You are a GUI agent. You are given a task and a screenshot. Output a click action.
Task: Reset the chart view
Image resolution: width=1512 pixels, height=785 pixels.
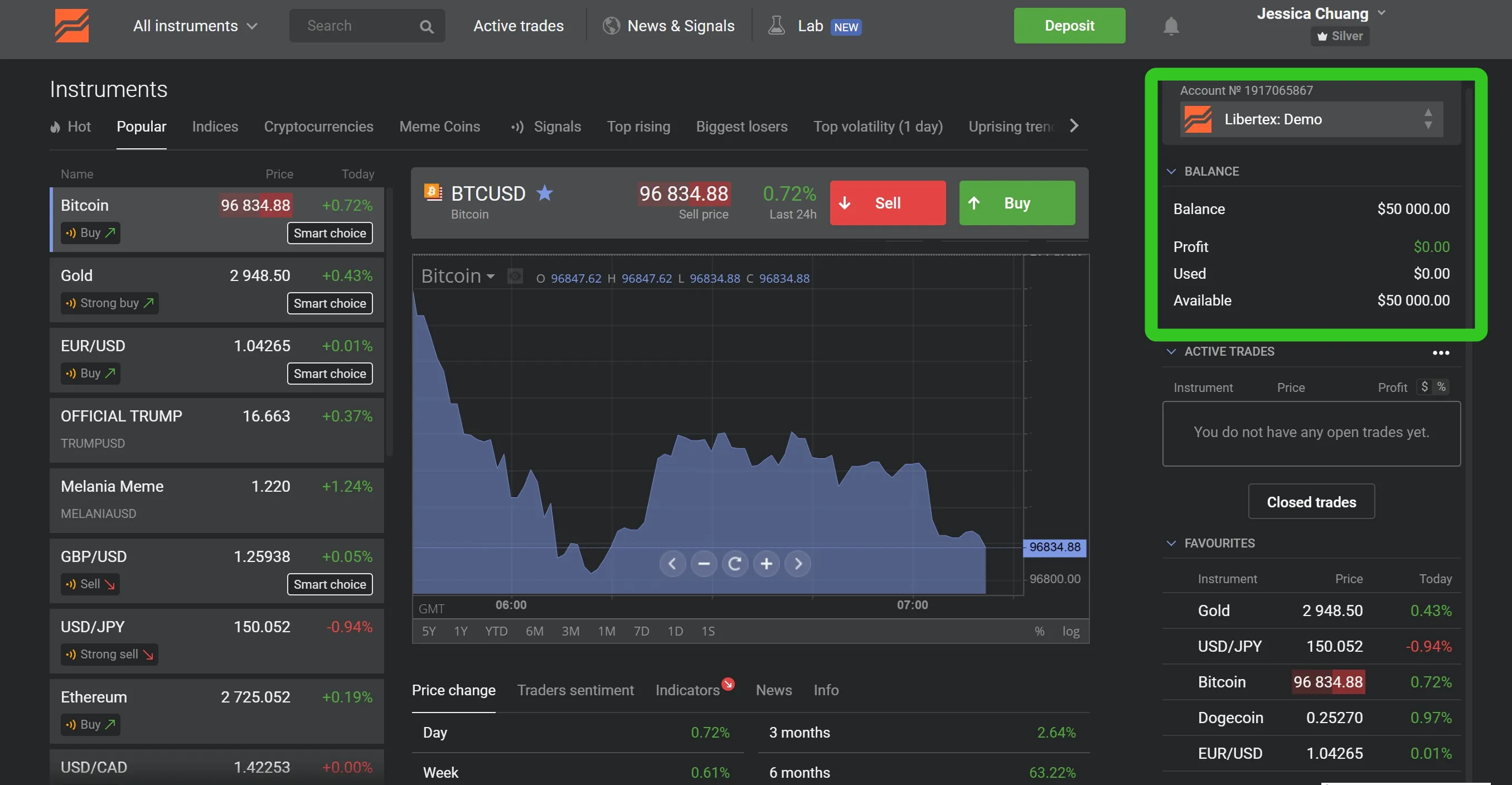pyautogui.click(x=735, y=564)
